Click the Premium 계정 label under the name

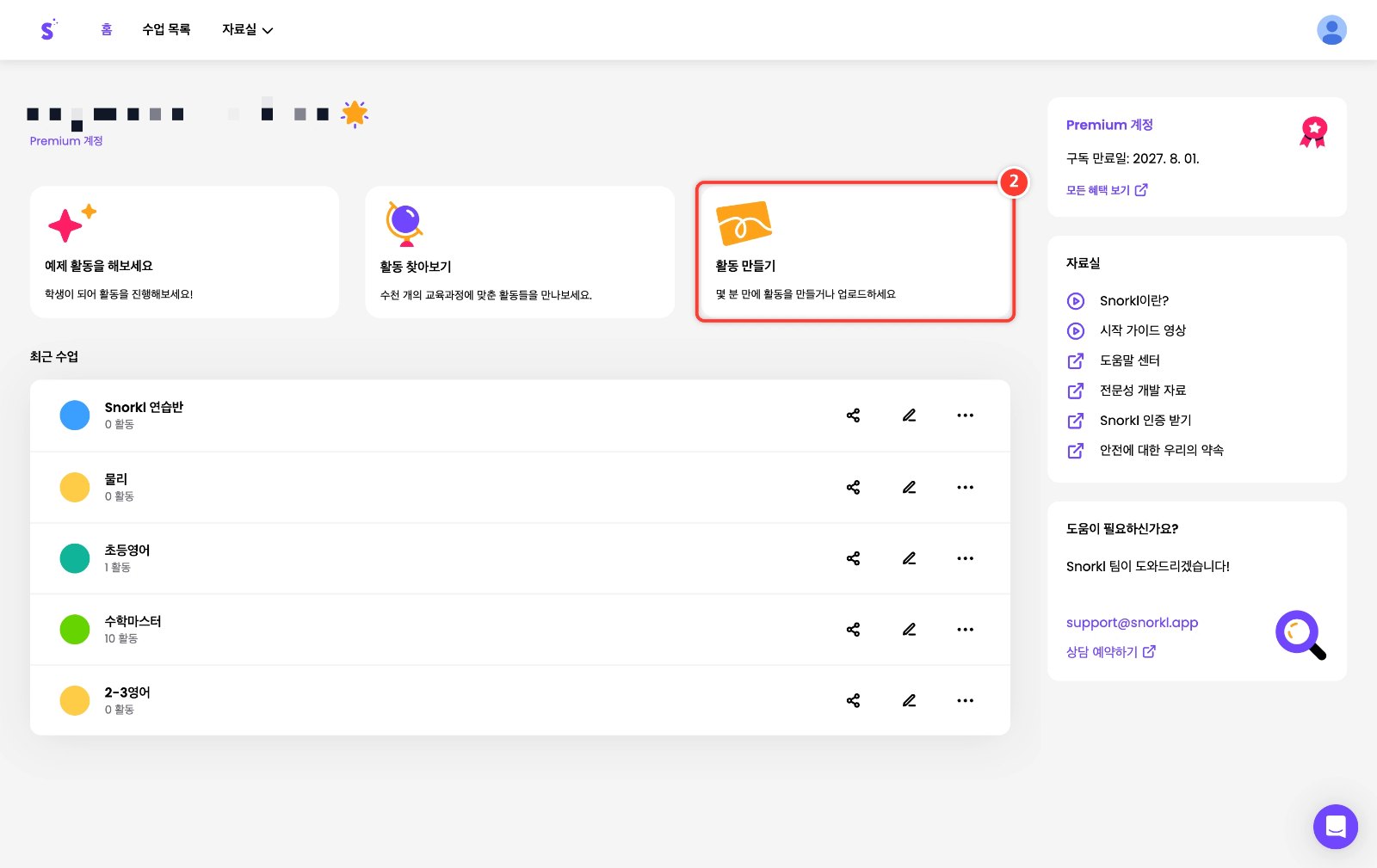click(x=66, y=141)
